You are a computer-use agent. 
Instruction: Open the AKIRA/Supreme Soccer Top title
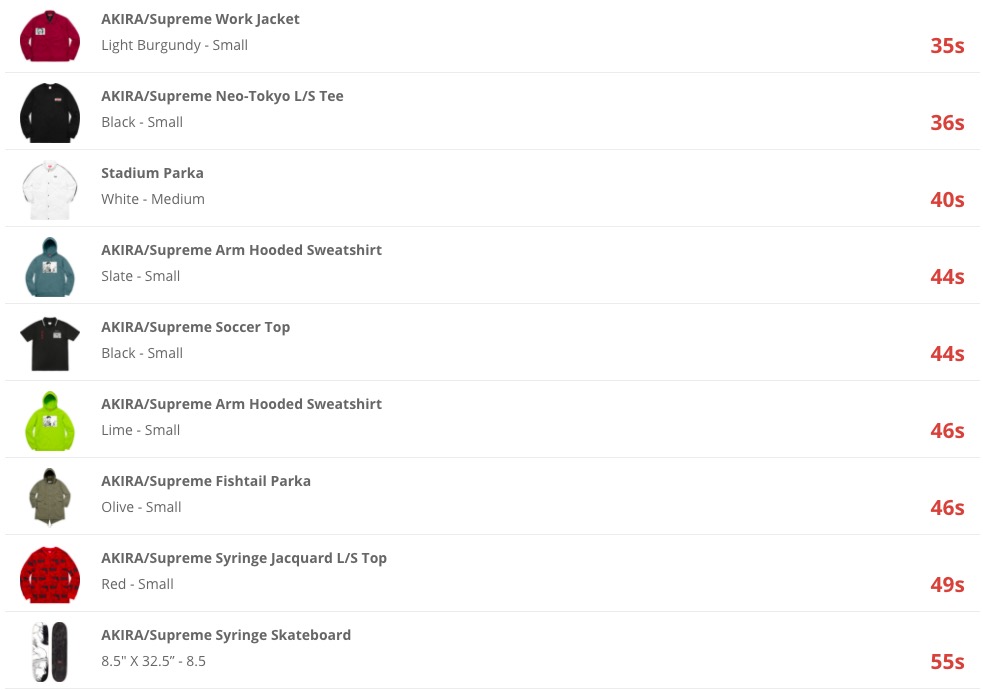coord(196,327)
